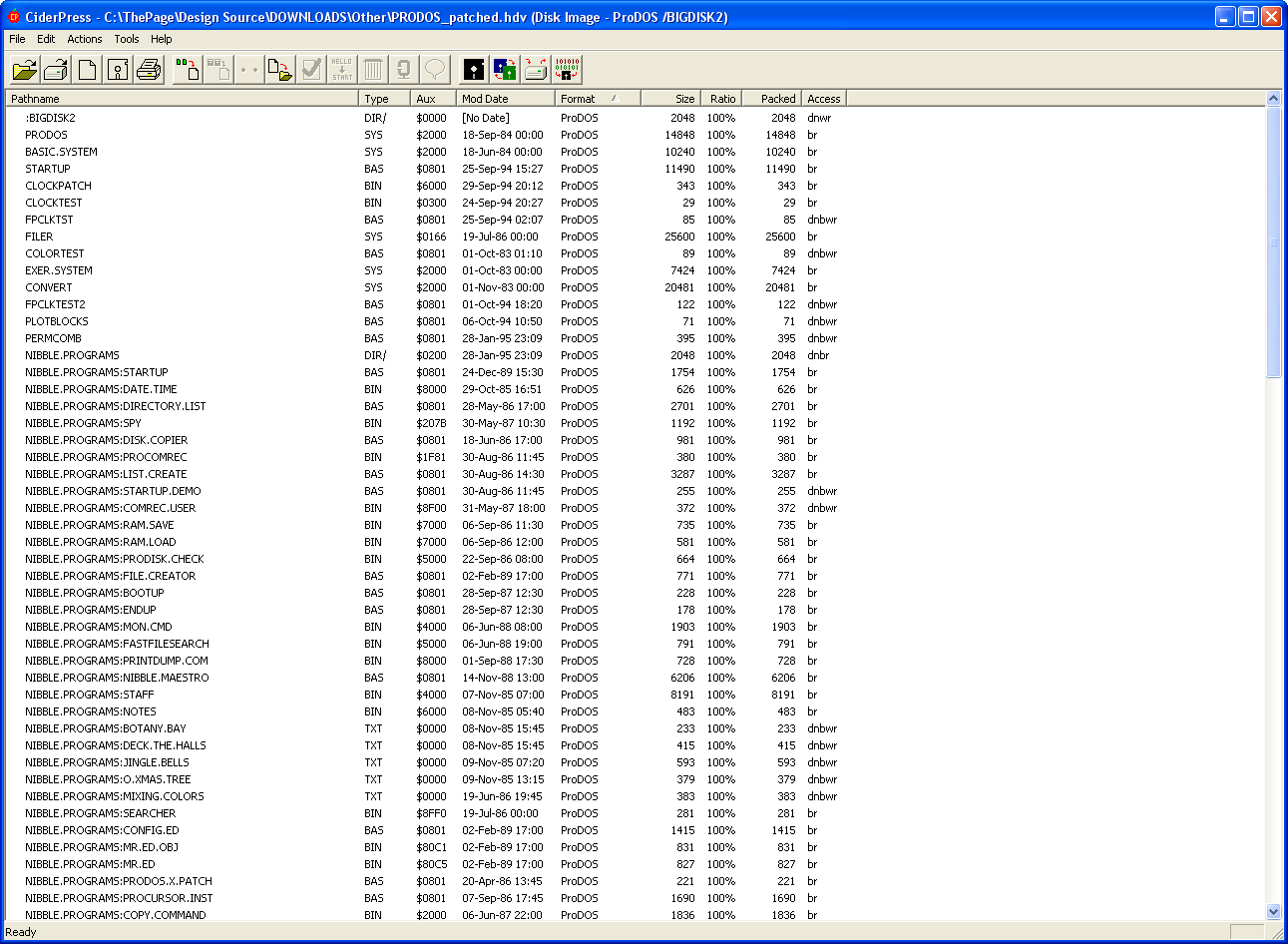
Task: Click the View files two-dots icon
Action: click(249, 69)
